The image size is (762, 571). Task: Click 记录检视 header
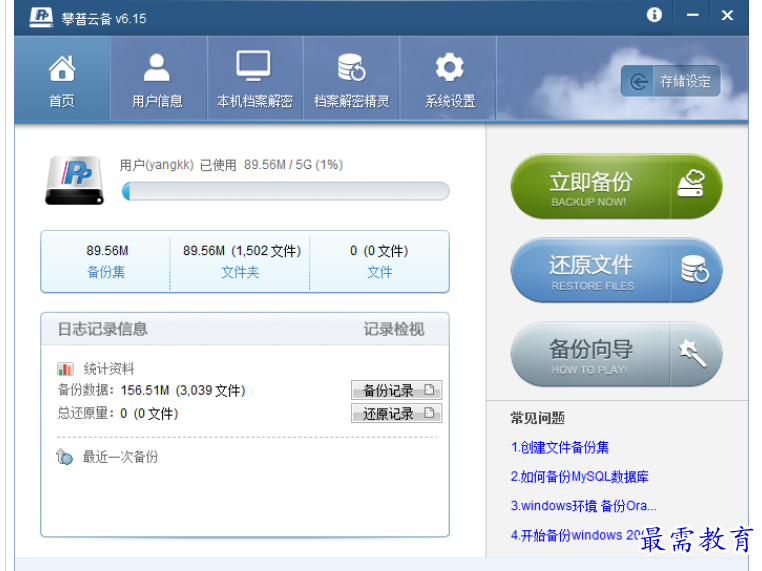pos(394,329)
